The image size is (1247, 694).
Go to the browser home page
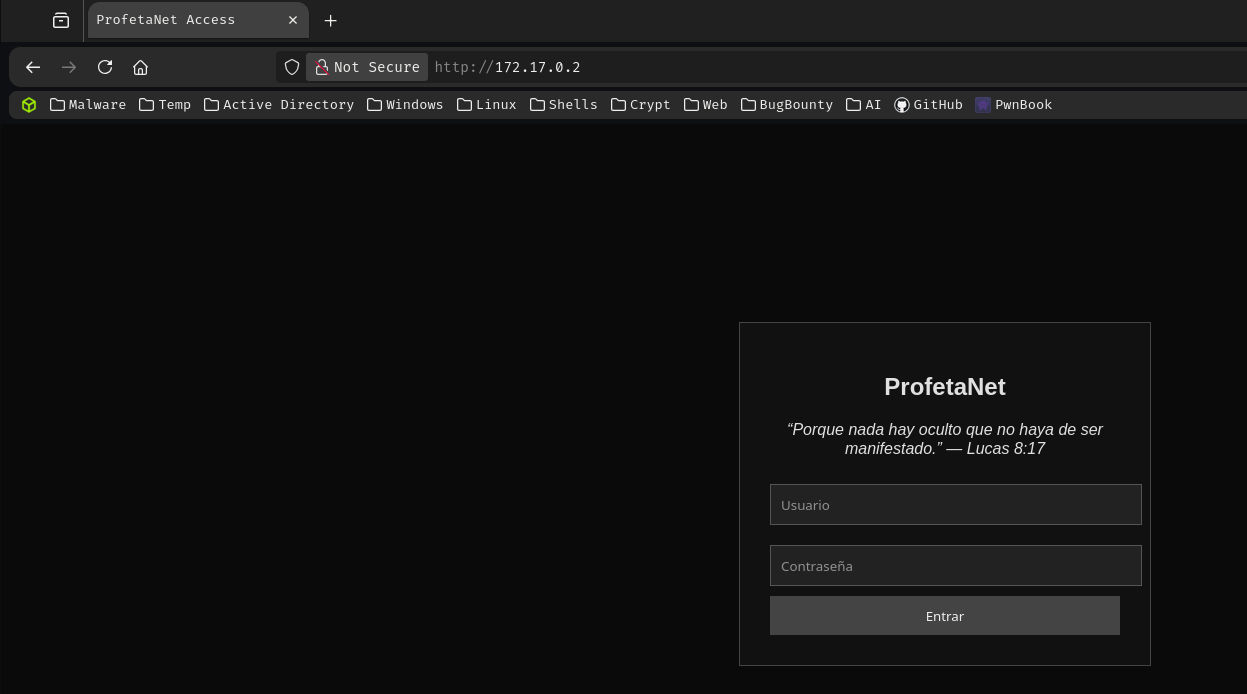tap(141, 67)
